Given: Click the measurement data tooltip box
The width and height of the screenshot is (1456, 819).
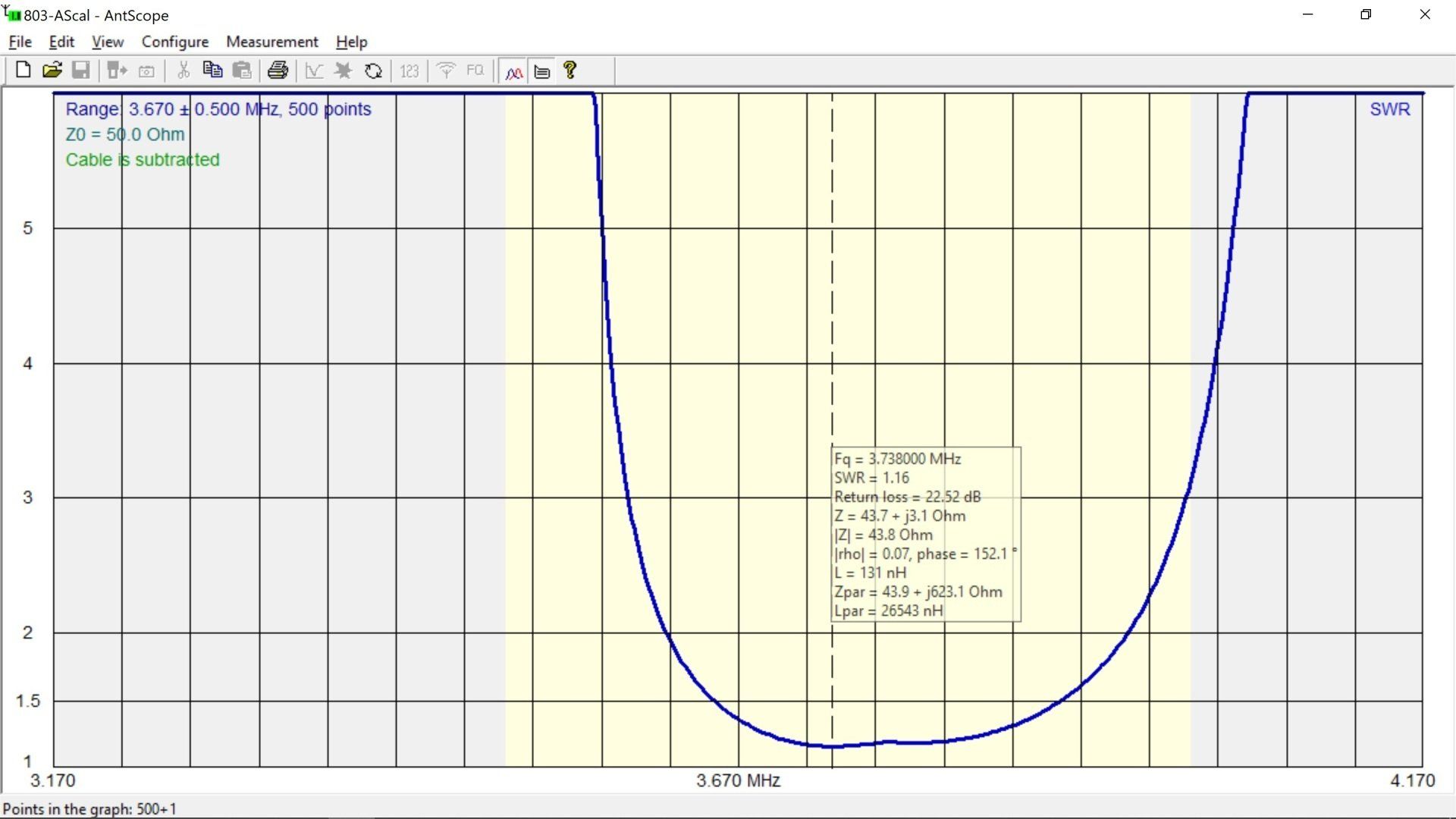Looking at the screenshot, I should click(925, 535).
